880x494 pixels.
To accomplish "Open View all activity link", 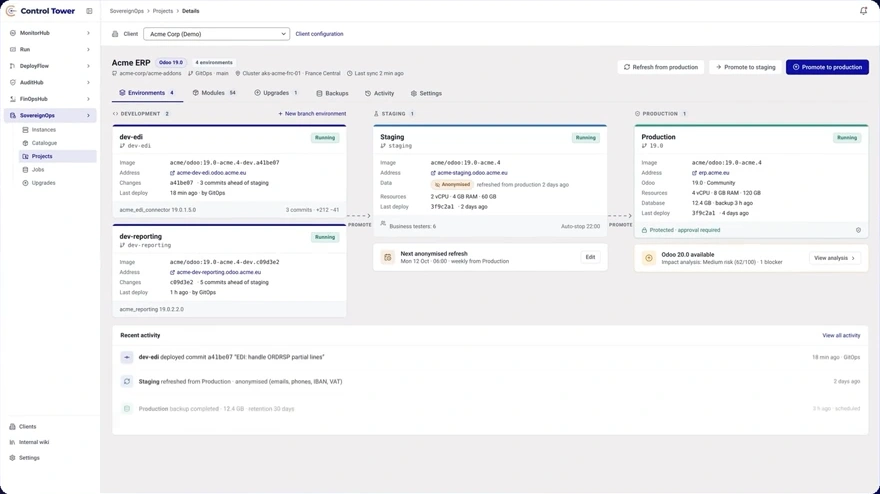I will tap(841, 336).
